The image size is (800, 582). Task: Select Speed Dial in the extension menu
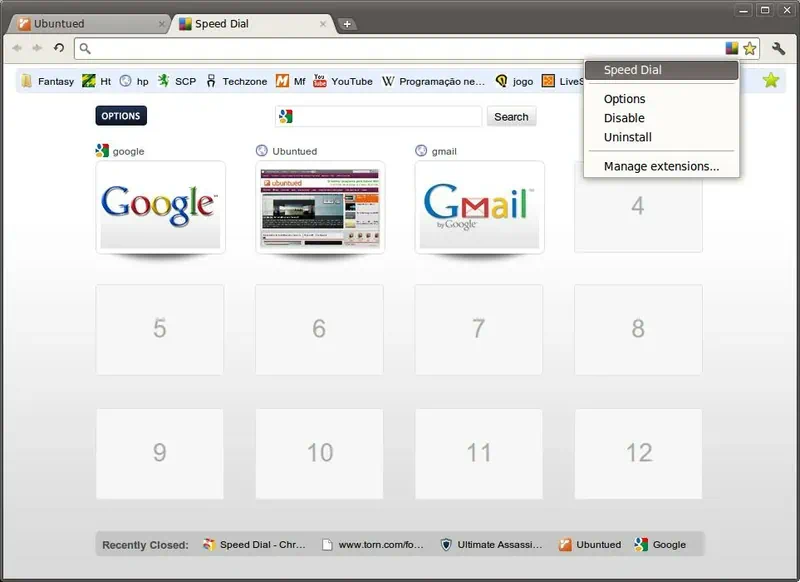[661, 70]
